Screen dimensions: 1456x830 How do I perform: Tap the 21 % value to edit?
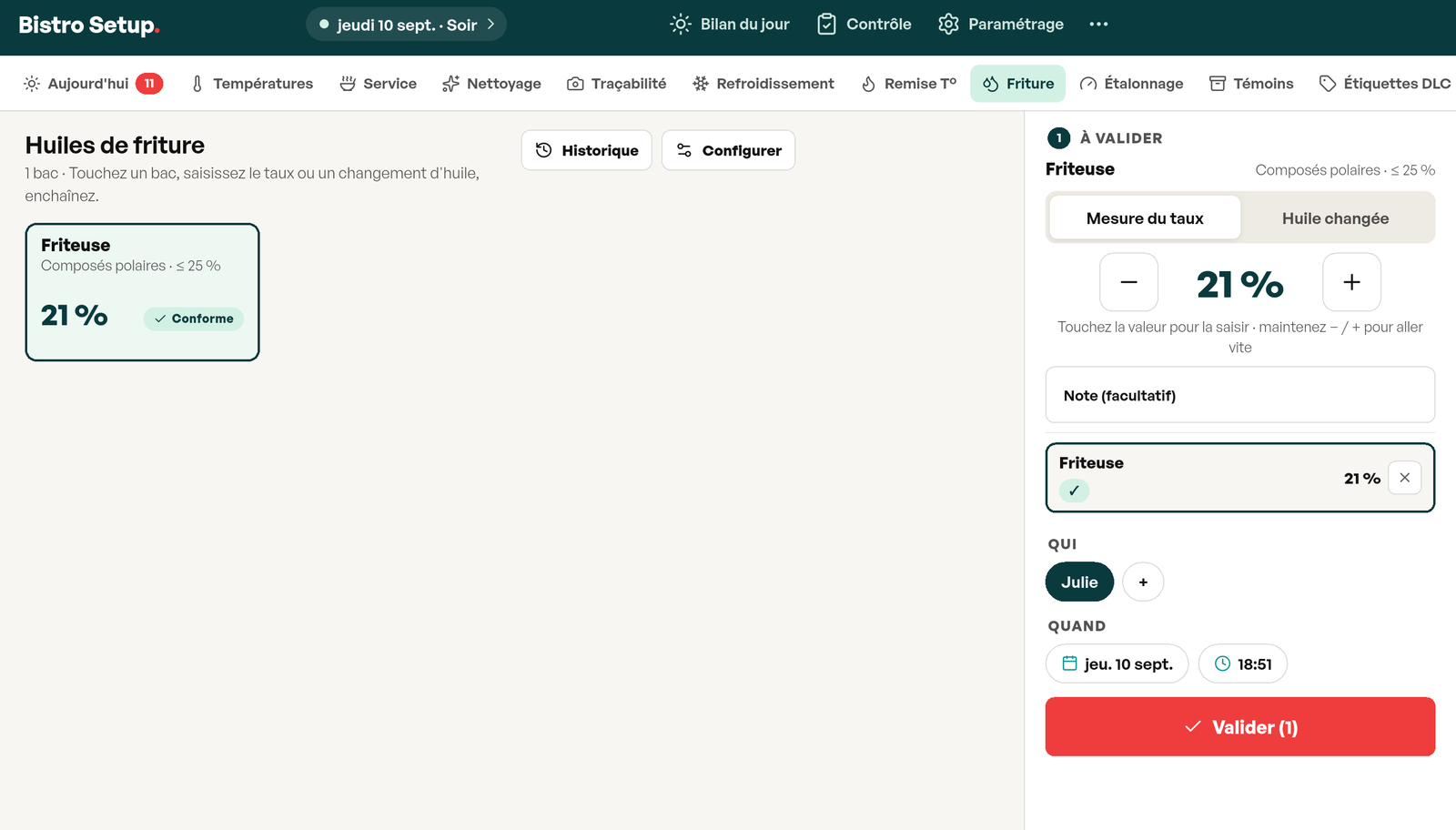point(1239,284)
